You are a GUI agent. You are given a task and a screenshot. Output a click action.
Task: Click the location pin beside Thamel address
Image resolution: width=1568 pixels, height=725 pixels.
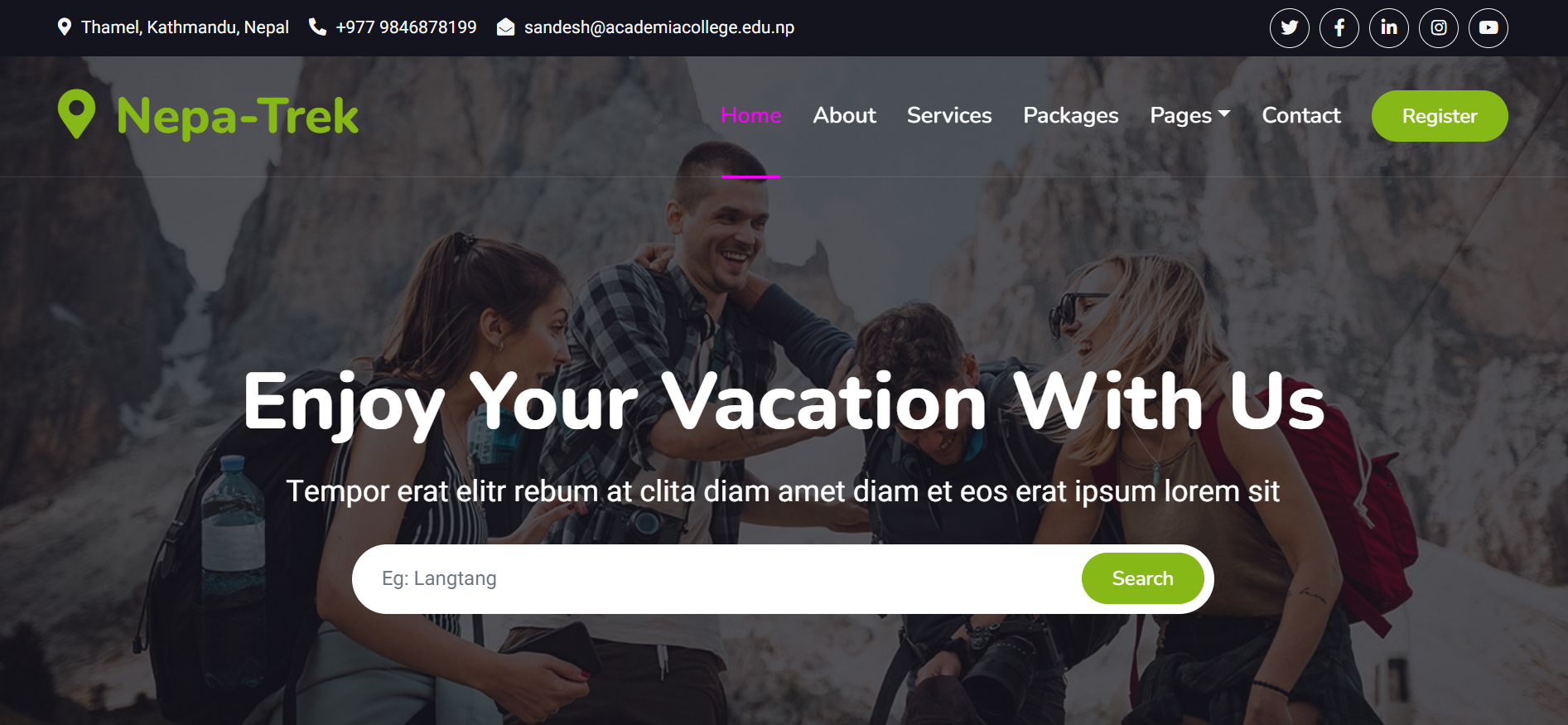point(65,27)
